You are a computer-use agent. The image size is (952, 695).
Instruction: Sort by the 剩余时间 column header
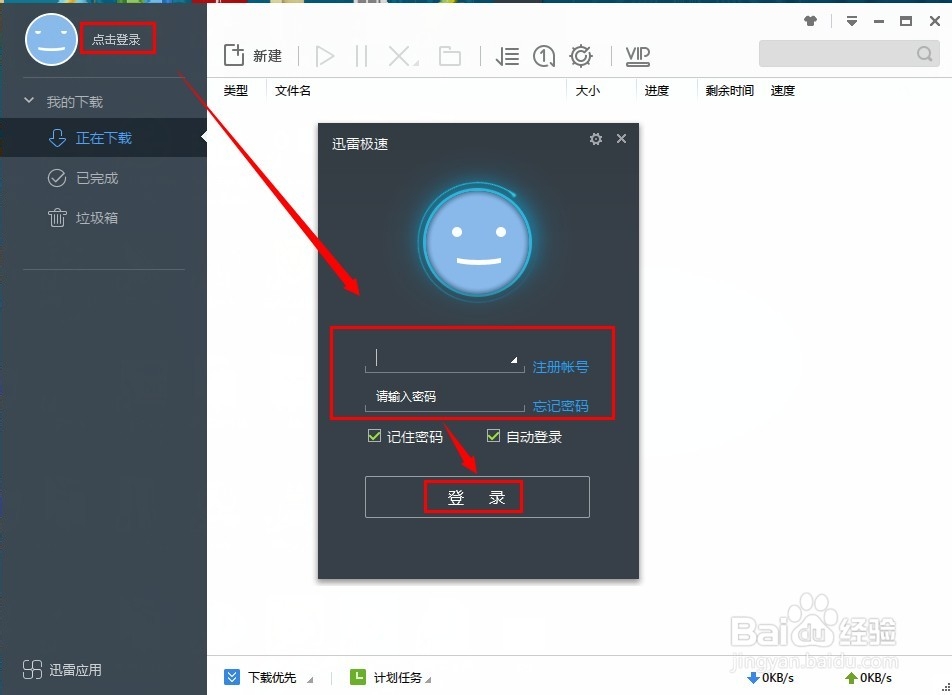tap(729, 90)
